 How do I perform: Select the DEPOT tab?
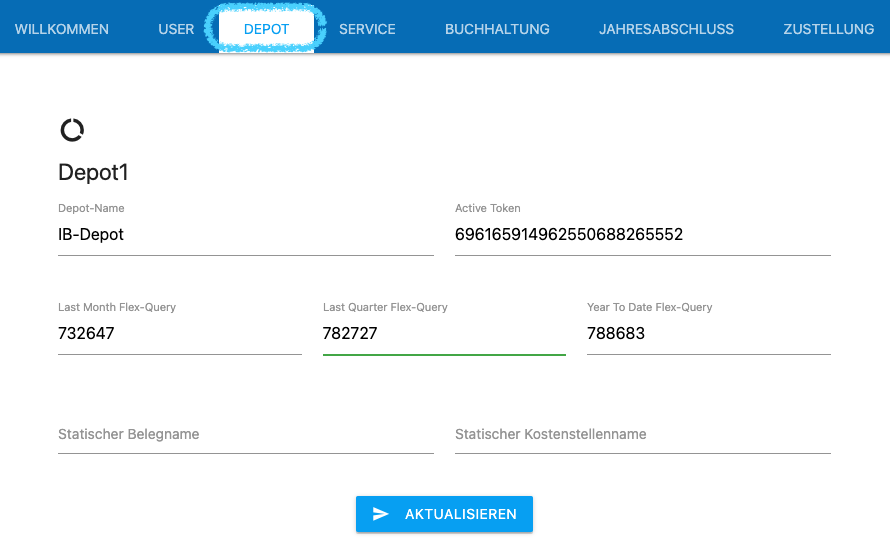point(266,29)
